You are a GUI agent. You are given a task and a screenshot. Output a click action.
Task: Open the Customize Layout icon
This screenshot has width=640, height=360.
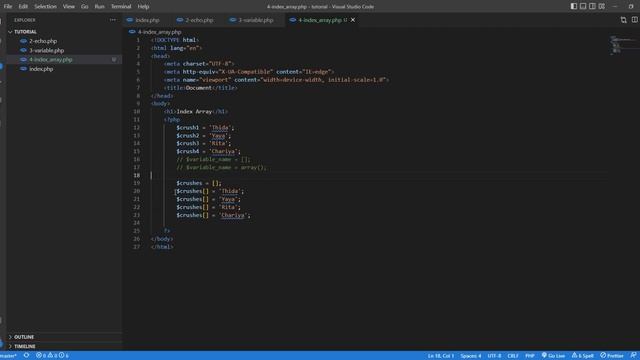pos(602,6)
